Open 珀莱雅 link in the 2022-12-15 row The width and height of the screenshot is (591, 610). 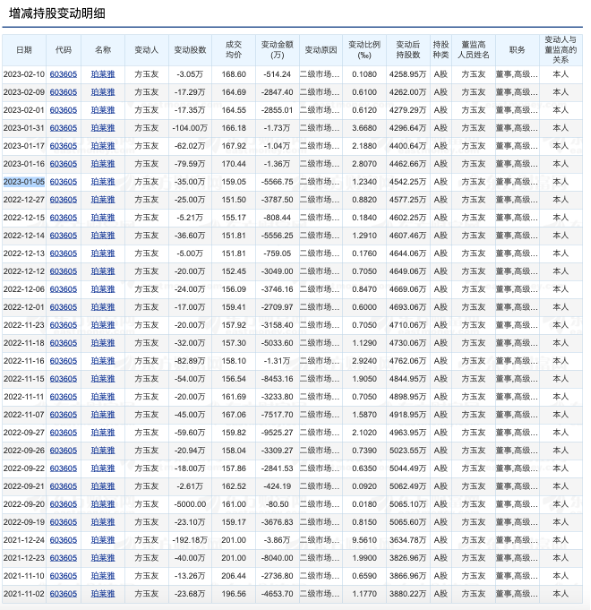coord(103,217)
